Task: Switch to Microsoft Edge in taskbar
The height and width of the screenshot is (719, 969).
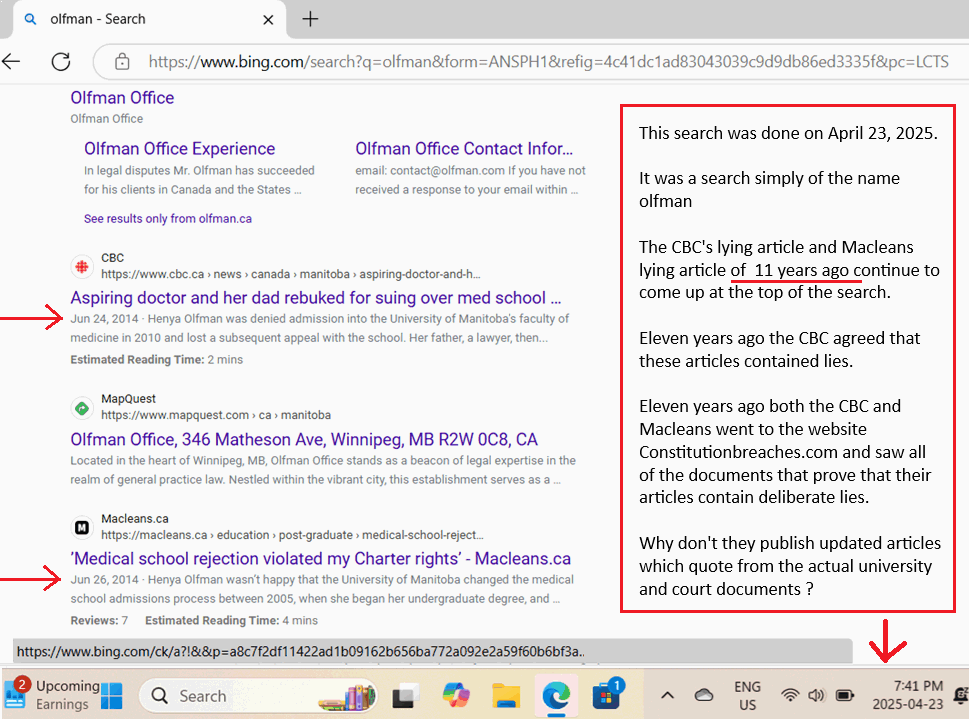Action: pyautogui.click(x=556, y=696)
